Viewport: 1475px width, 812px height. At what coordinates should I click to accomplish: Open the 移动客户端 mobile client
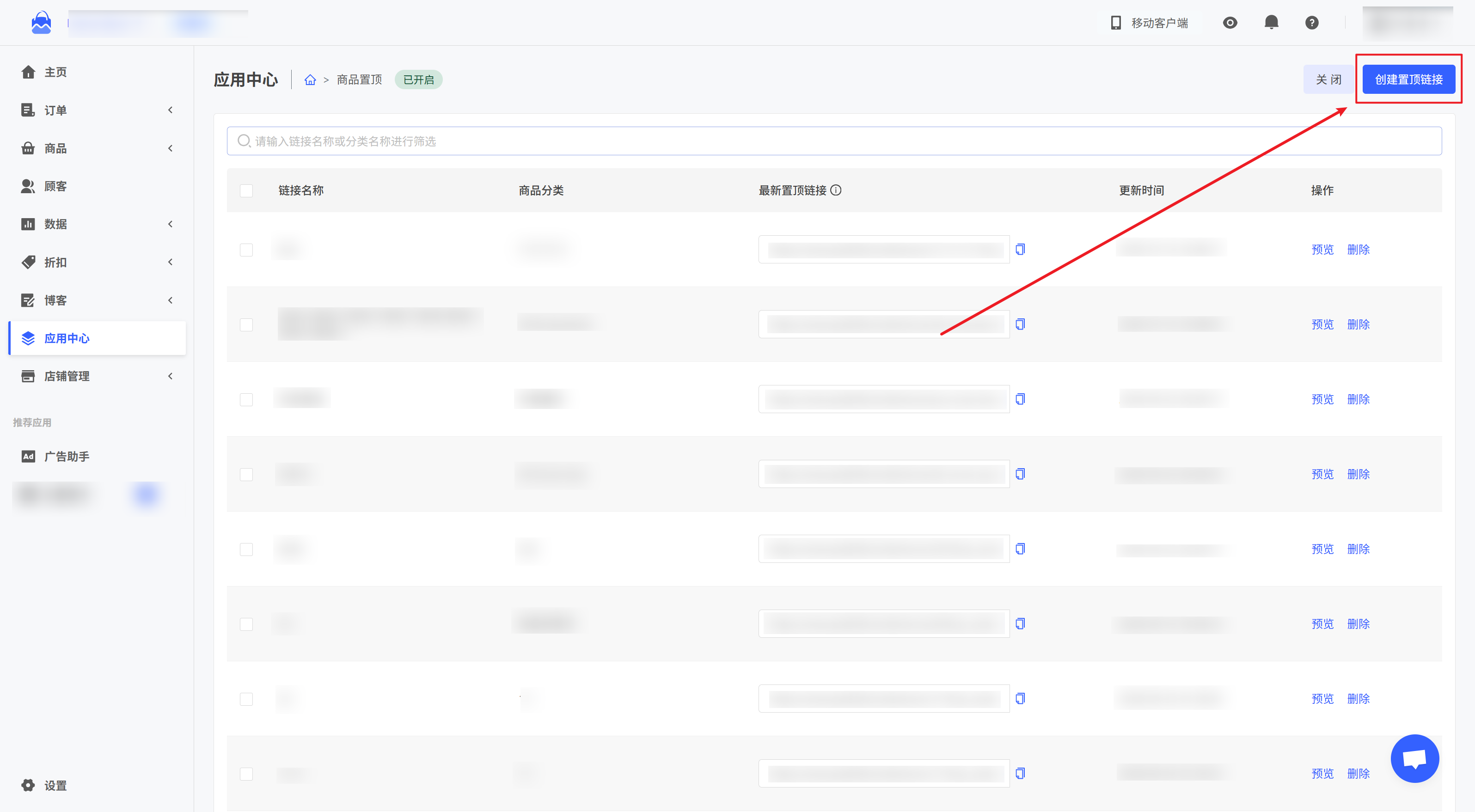click(x=1150, y=22)
